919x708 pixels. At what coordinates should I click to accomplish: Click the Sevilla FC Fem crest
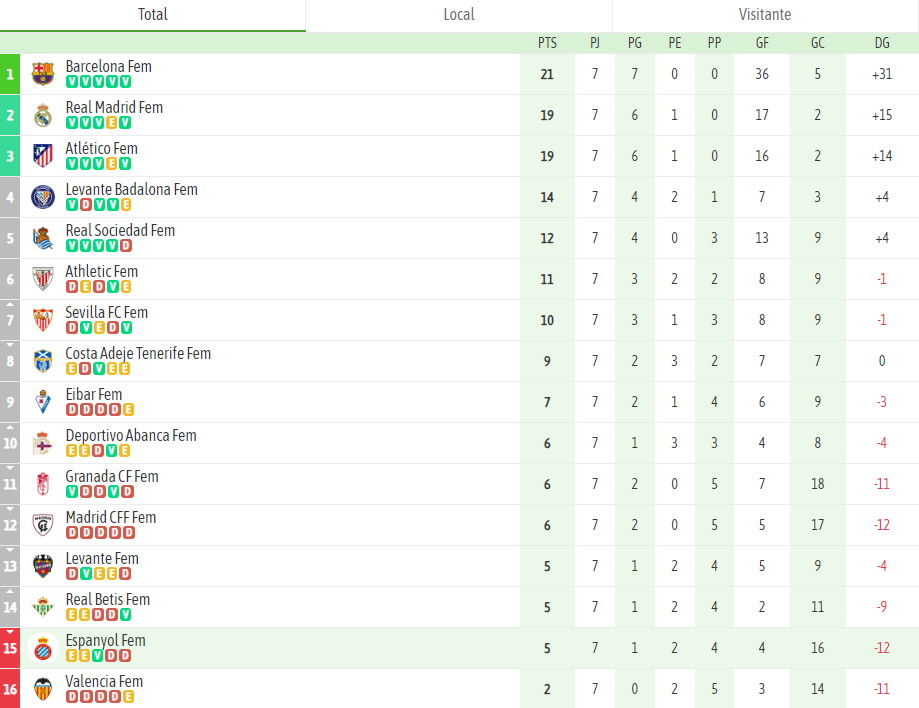tap(43, 320)
